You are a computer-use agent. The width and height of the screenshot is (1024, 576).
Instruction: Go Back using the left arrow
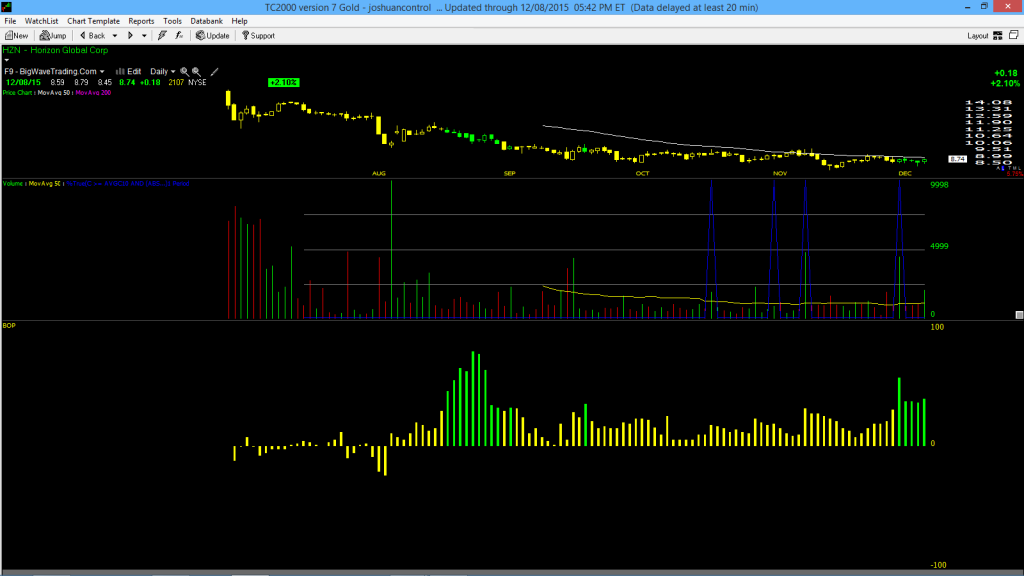92,36
